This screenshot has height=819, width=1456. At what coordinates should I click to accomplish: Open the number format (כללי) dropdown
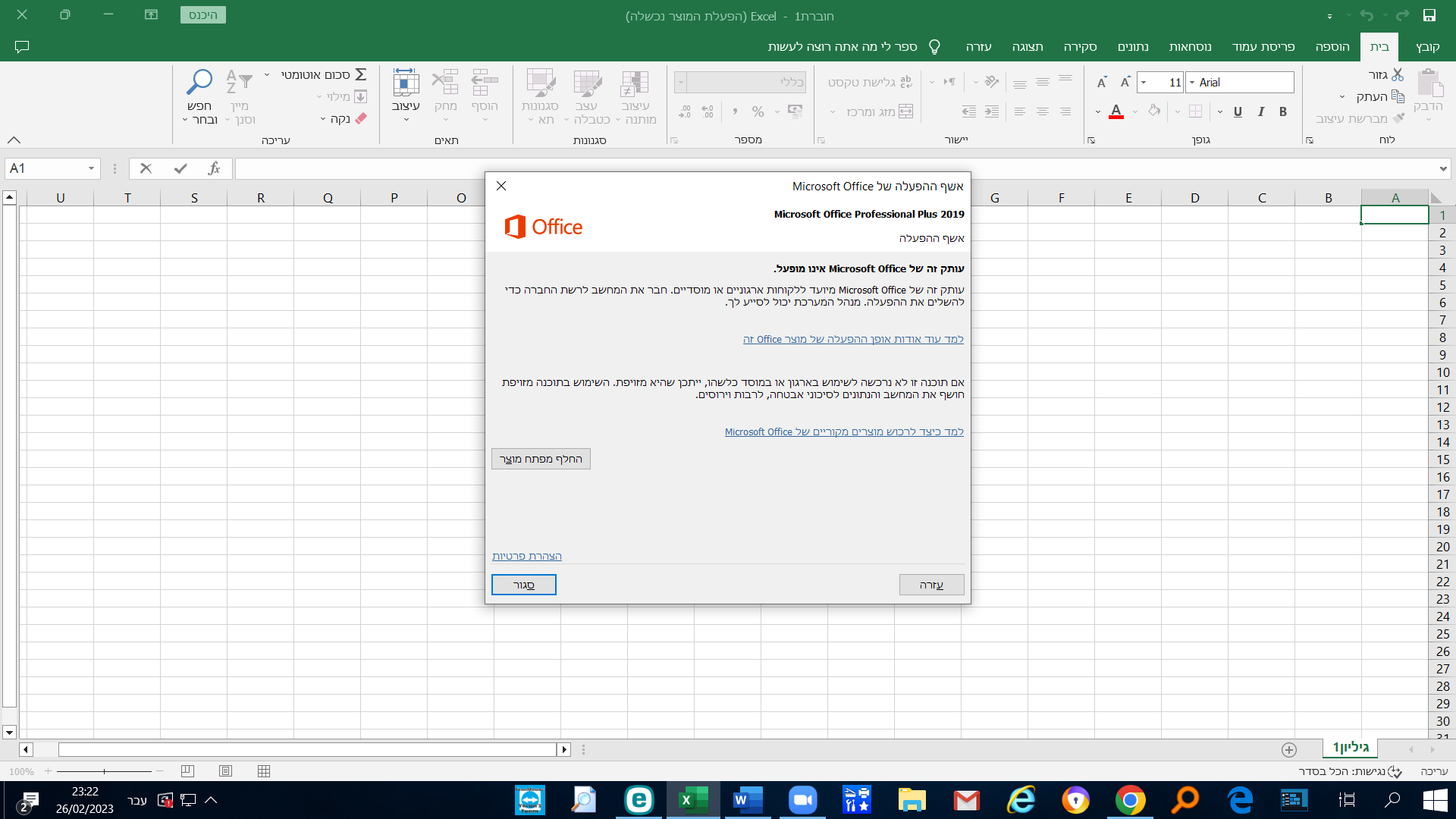tap(680, 82)
